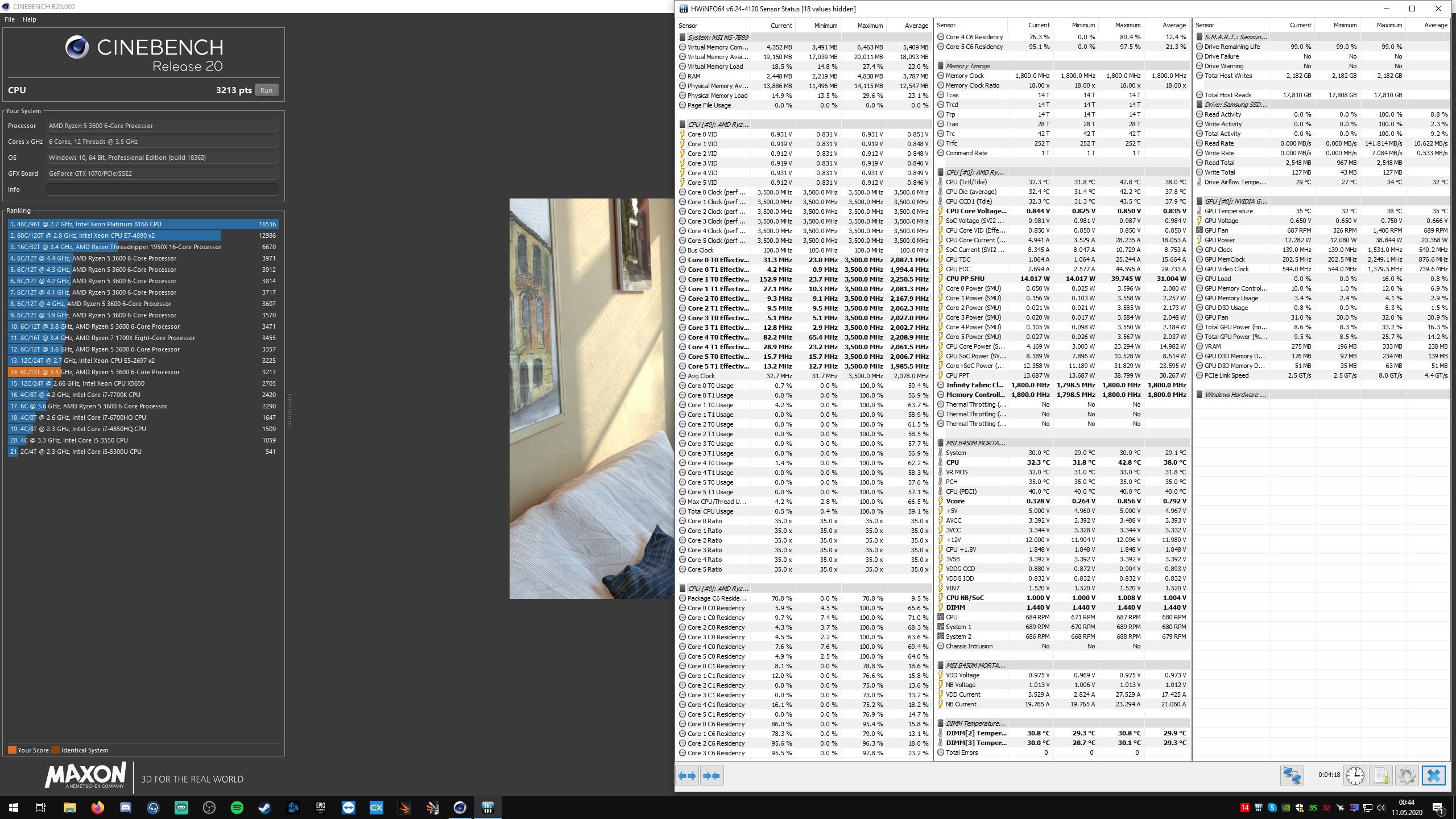Select ranking entry AMD Ryzen 7 1700X
1456x819 pixels.
click(143, 338)
